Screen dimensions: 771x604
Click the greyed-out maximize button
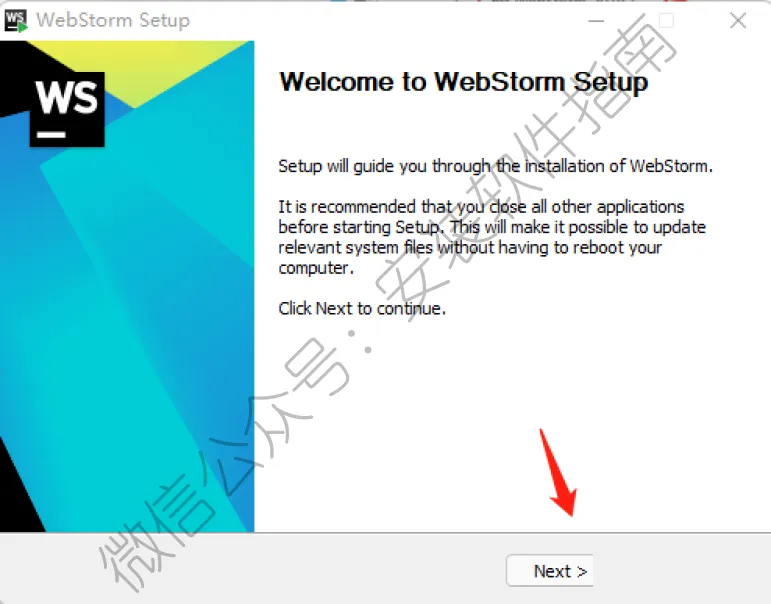(666, 21)
